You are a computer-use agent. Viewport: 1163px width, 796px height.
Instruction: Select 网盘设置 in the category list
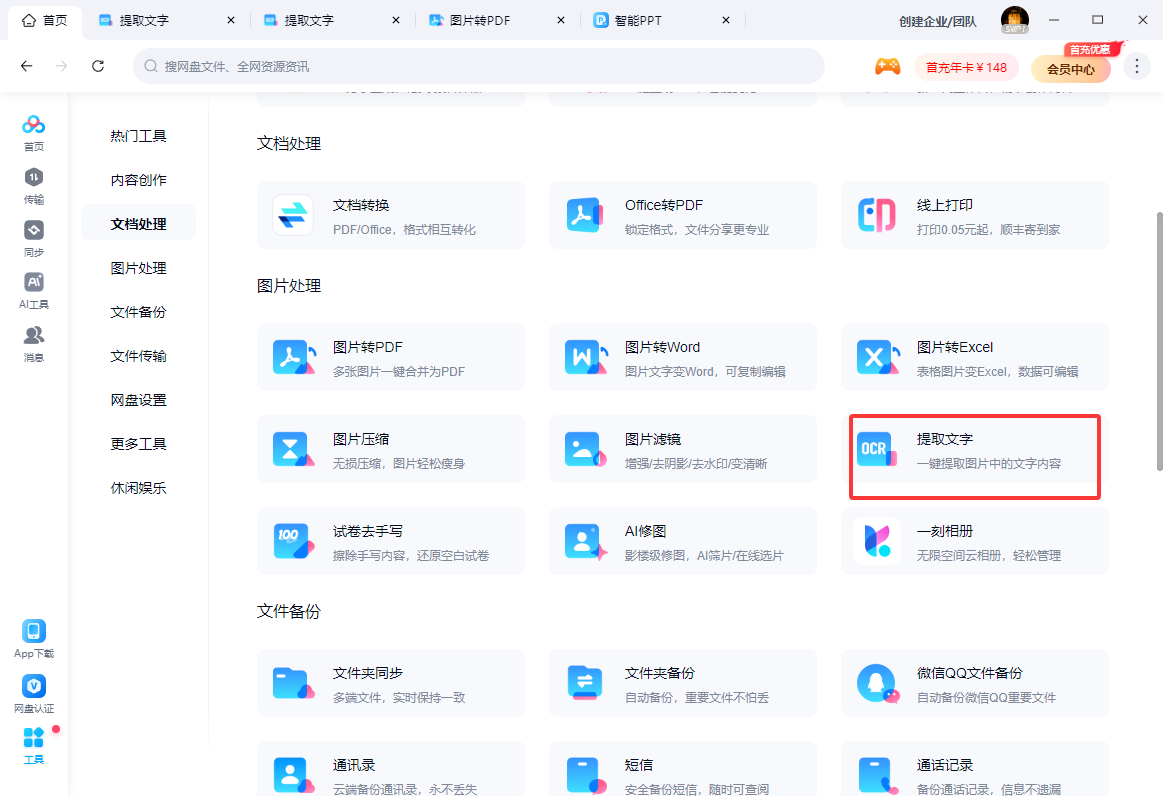pos(138,400)
